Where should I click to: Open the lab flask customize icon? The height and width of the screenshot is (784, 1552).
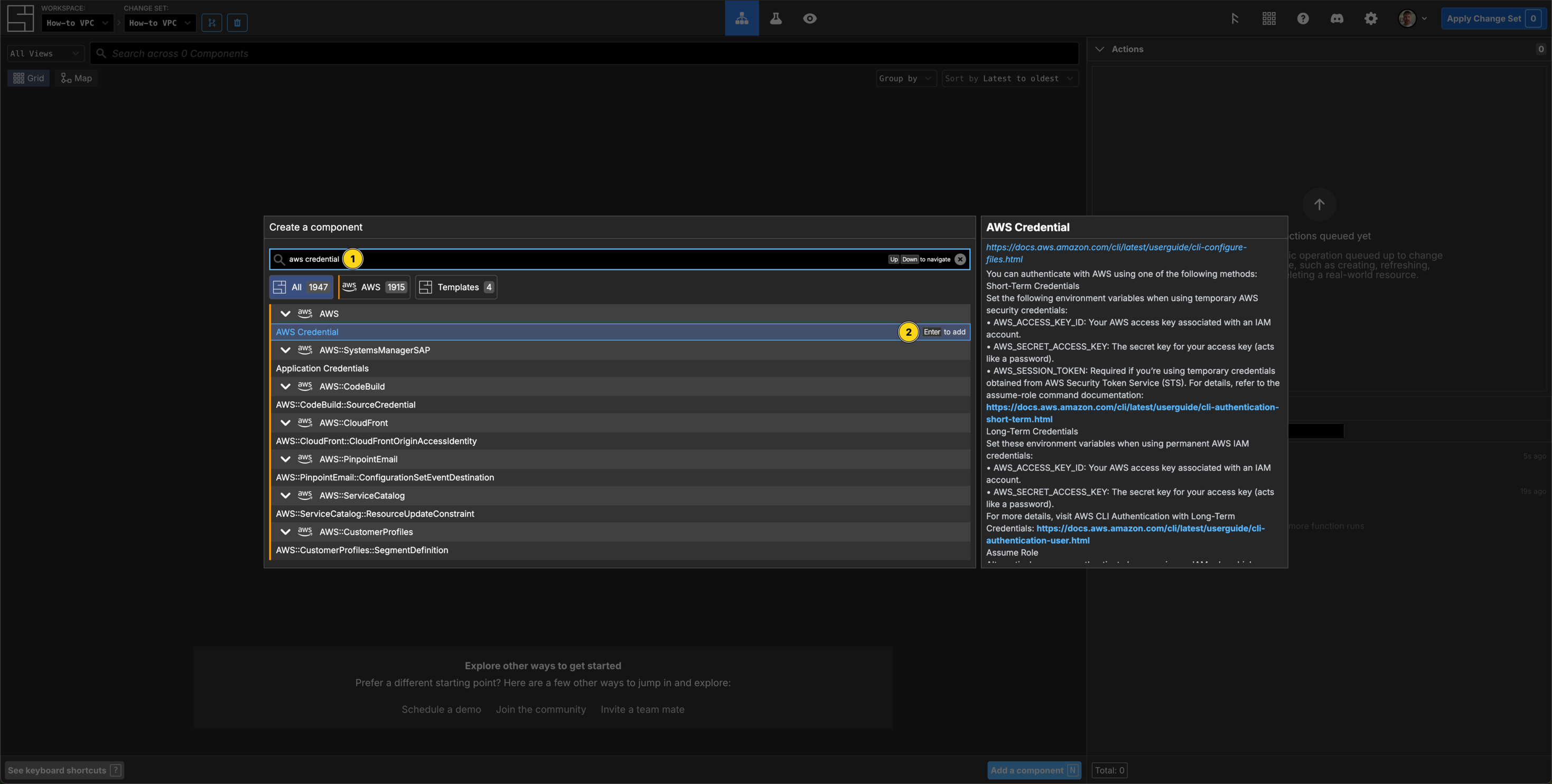point(775,18)
